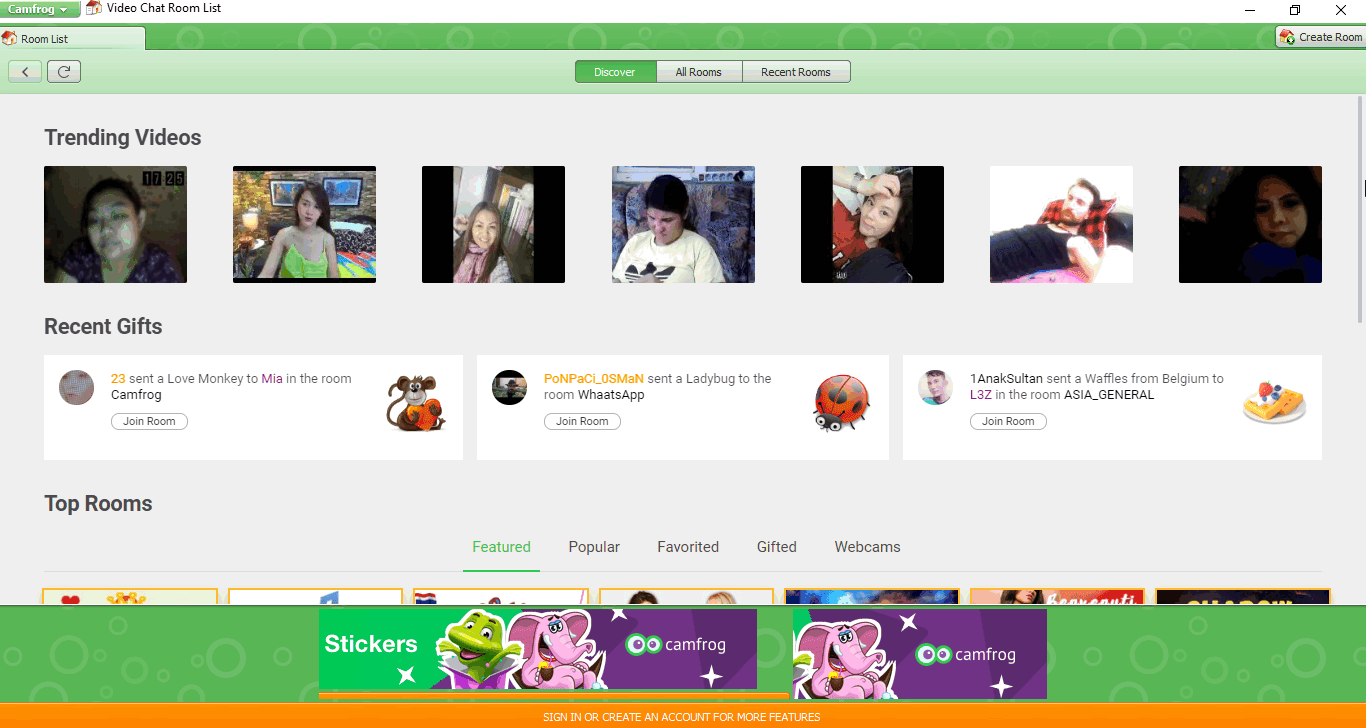This screenshot has height=728, width=1366.
Task: Switch to the All Rooms tab
Action: (699, 72)
